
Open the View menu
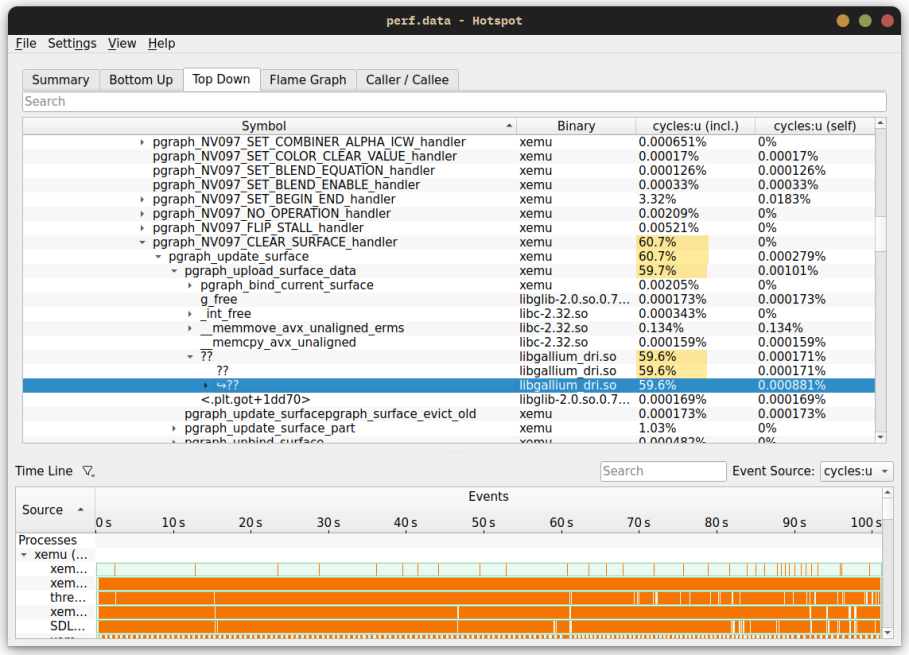coord(122,43)
